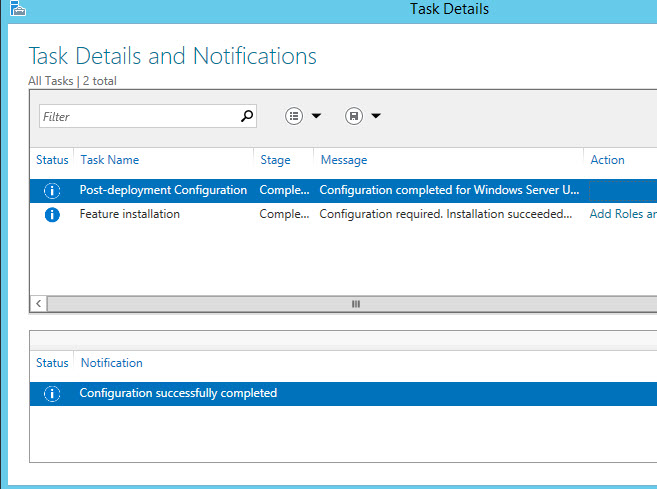Sort tasks by Status column header

pos(52,160)
